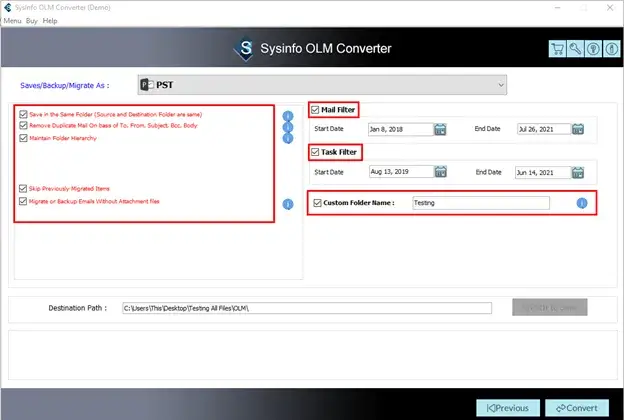Image resolution: width=624 pixels, height=420 pixels.
Task: Click the Convert button
Action: pos(577,408)
